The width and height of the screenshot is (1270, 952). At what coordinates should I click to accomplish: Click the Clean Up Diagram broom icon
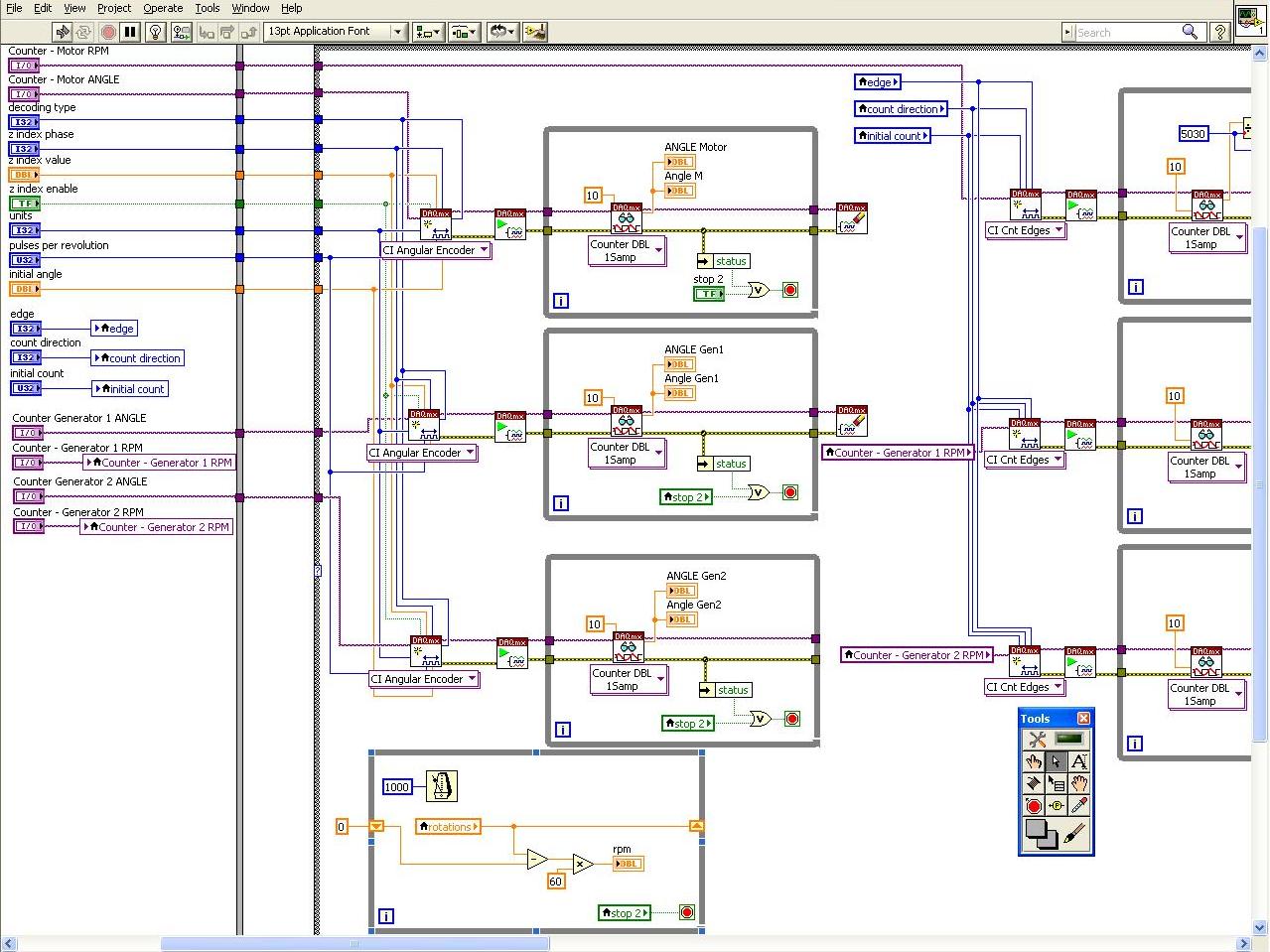(x=535, y=32)
